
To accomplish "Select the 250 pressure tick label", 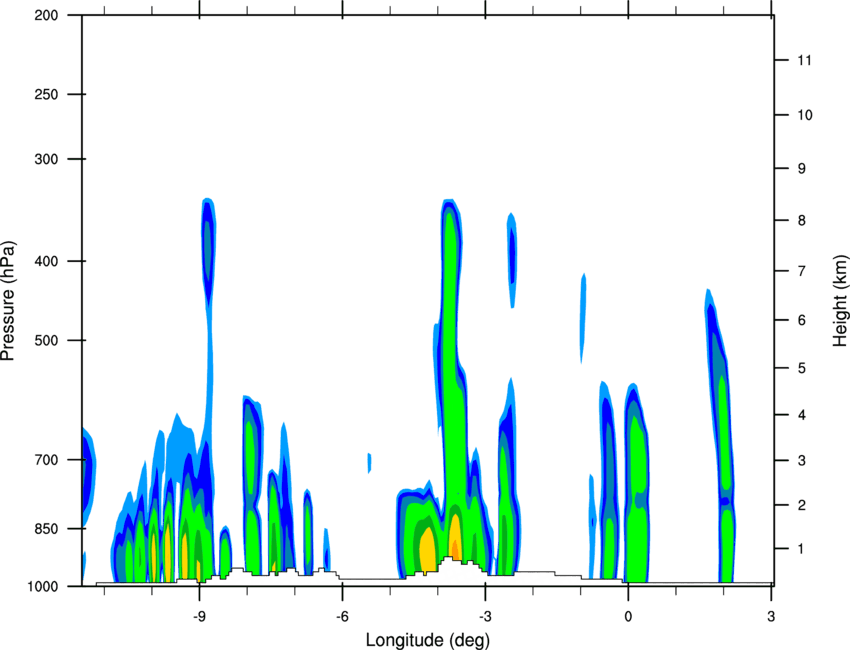I will (46, 94).
